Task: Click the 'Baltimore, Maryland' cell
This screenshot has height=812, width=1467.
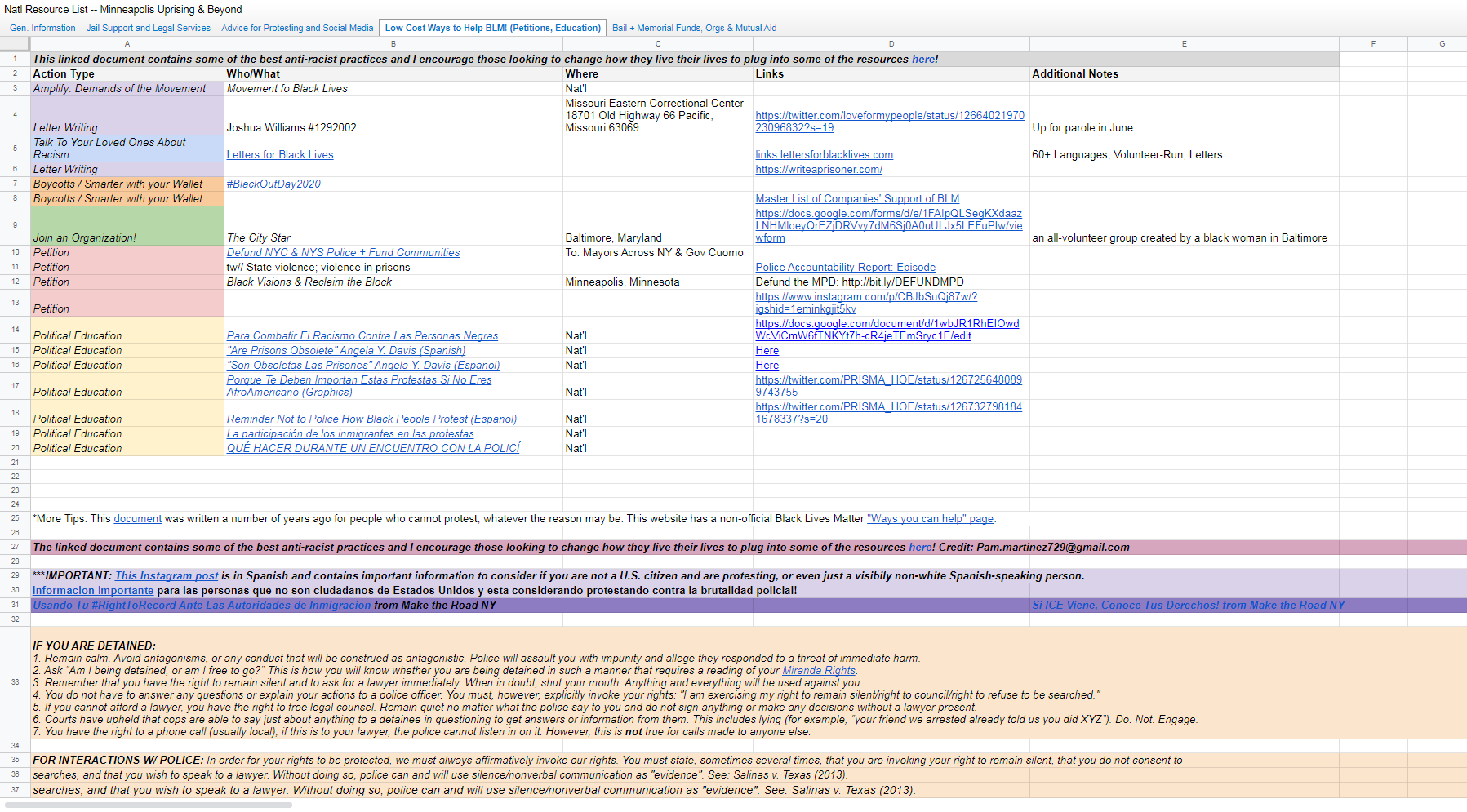Action: point(658,225)
